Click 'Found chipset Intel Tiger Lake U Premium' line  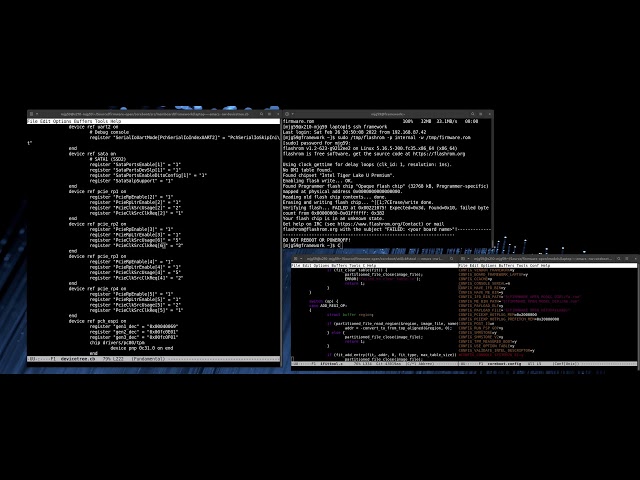point(339,175)
